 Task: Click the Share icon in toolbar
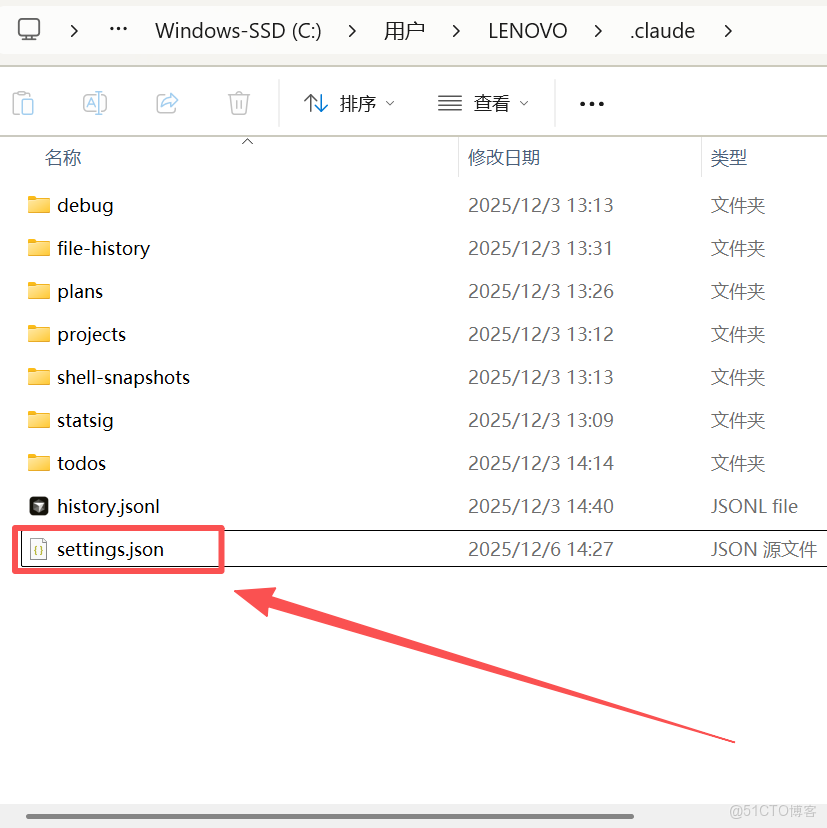click(x=166, y=102)
